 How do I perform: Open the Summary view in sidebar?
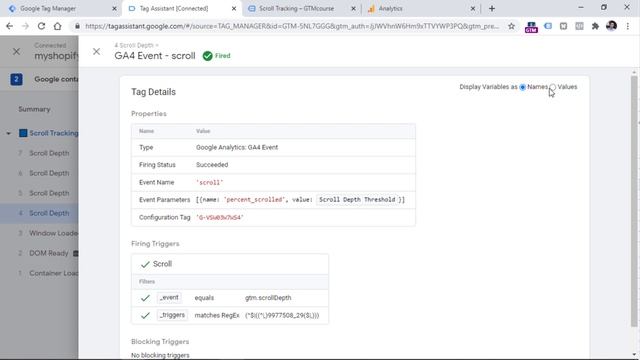pyautogui.click(x=34, y=109)
